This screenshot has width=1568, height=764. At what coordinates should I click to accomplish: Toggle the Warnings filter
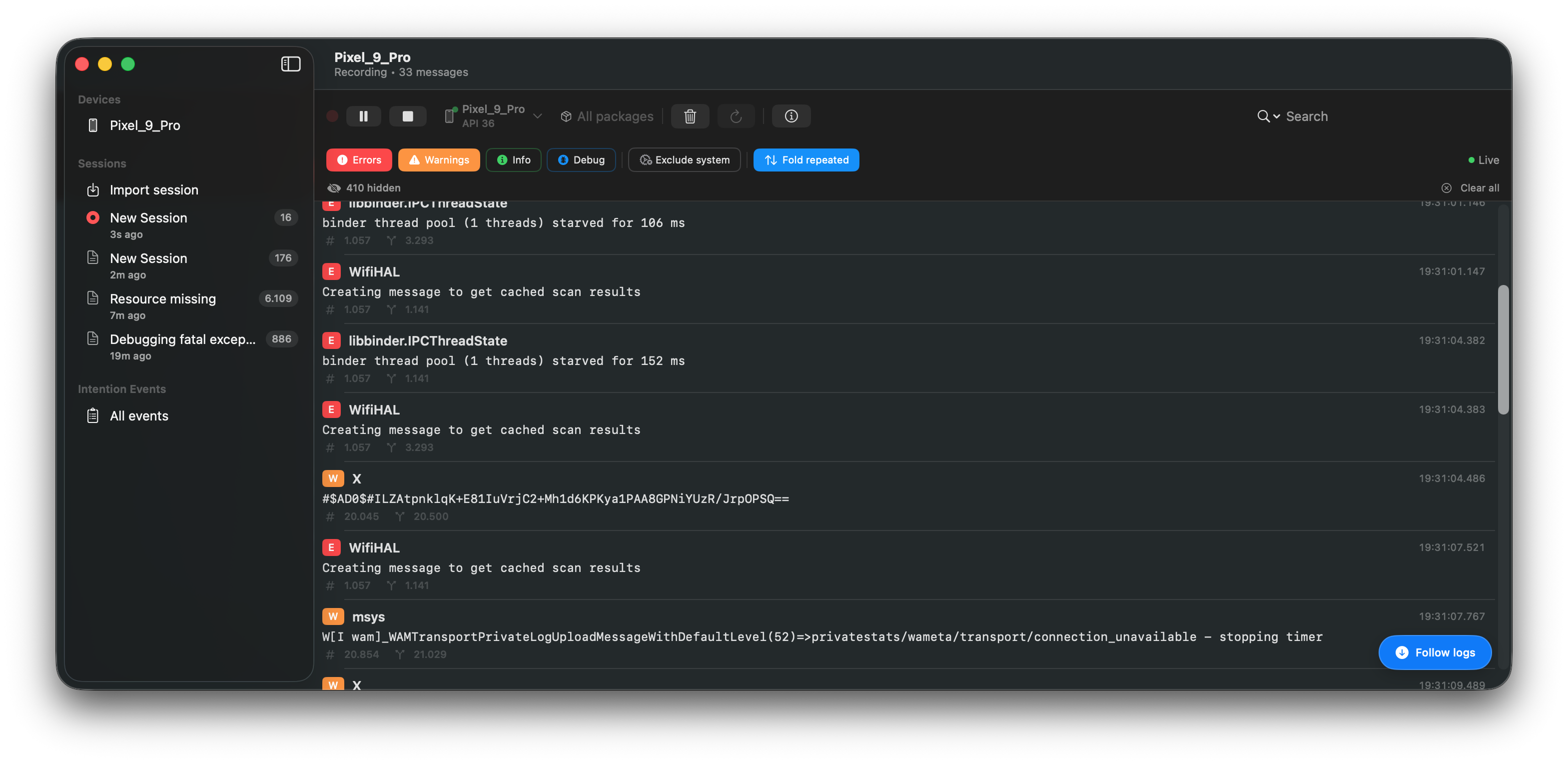[438, 159]
